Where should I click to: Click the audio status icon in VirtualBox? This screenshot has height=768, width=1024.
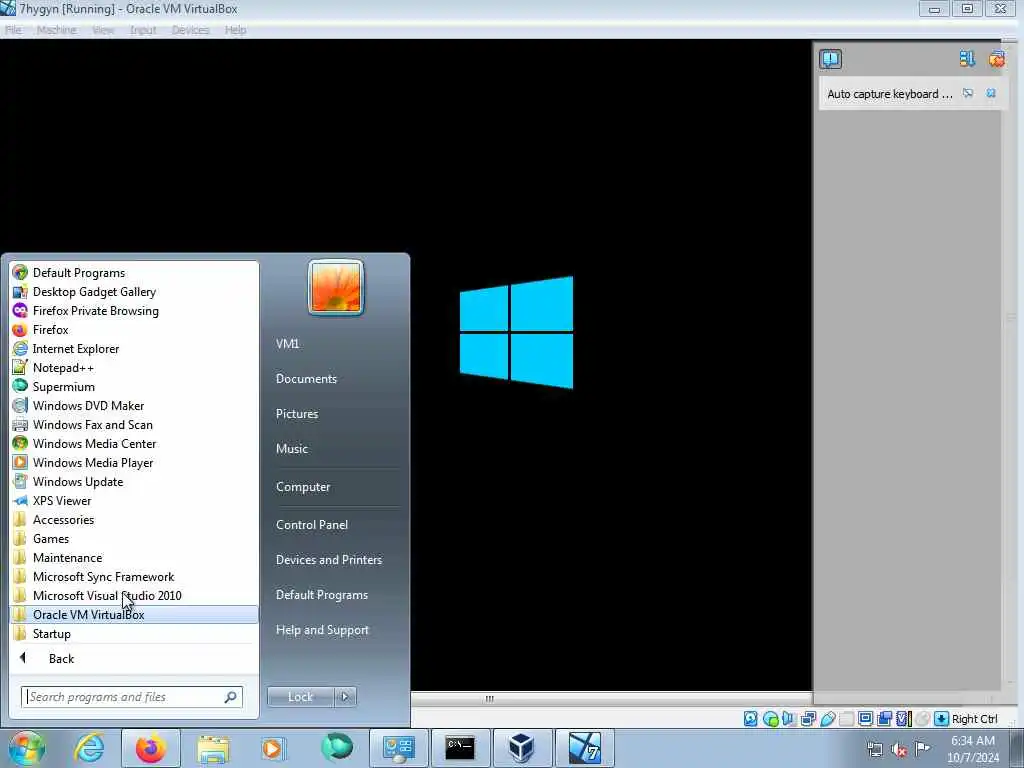click(x=790, y=719)
